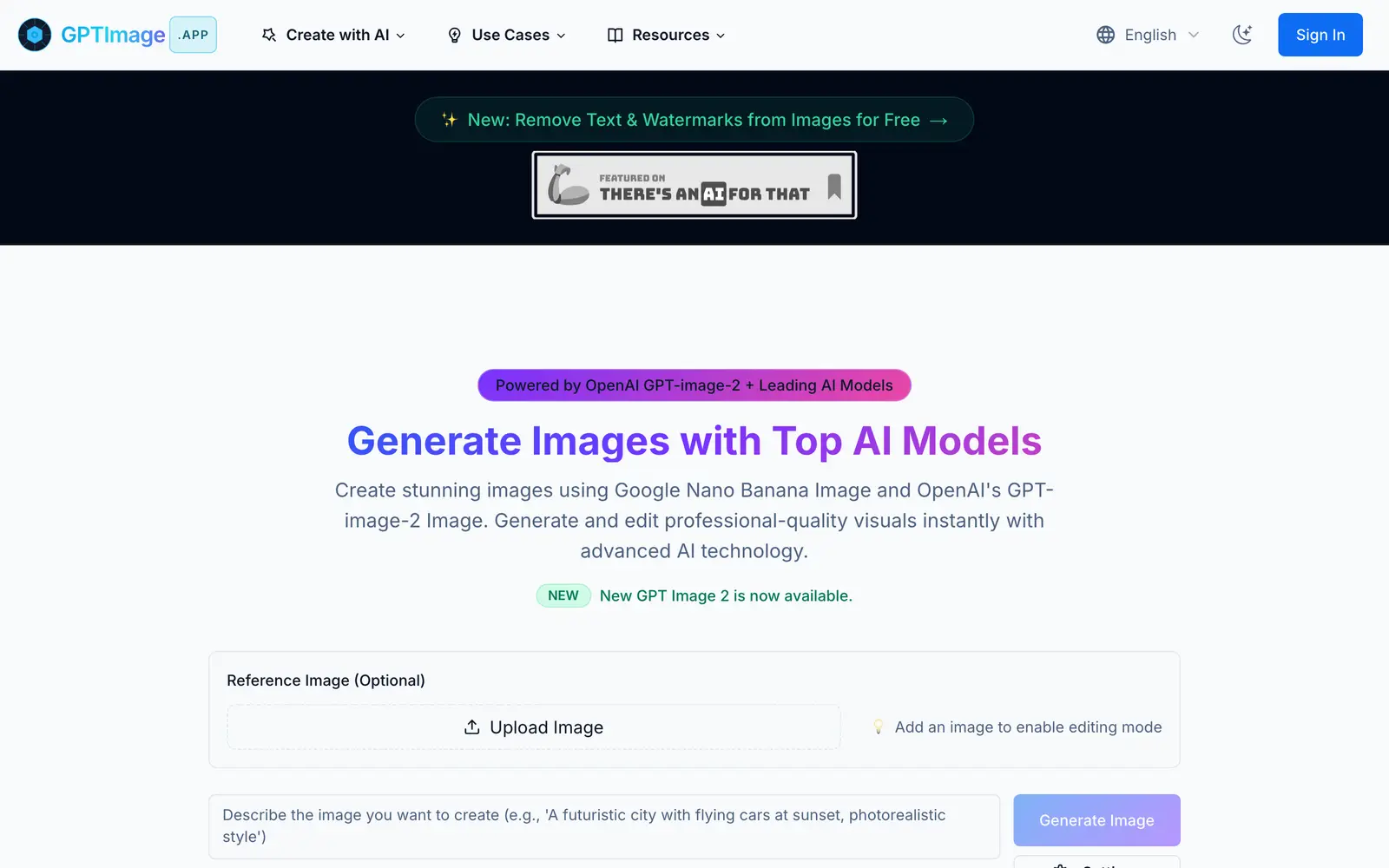Image resolution: width=1389 pixels, height=868 pixels.
Task: Click the book icon beside Resources
Action: [x=615, y=35]
